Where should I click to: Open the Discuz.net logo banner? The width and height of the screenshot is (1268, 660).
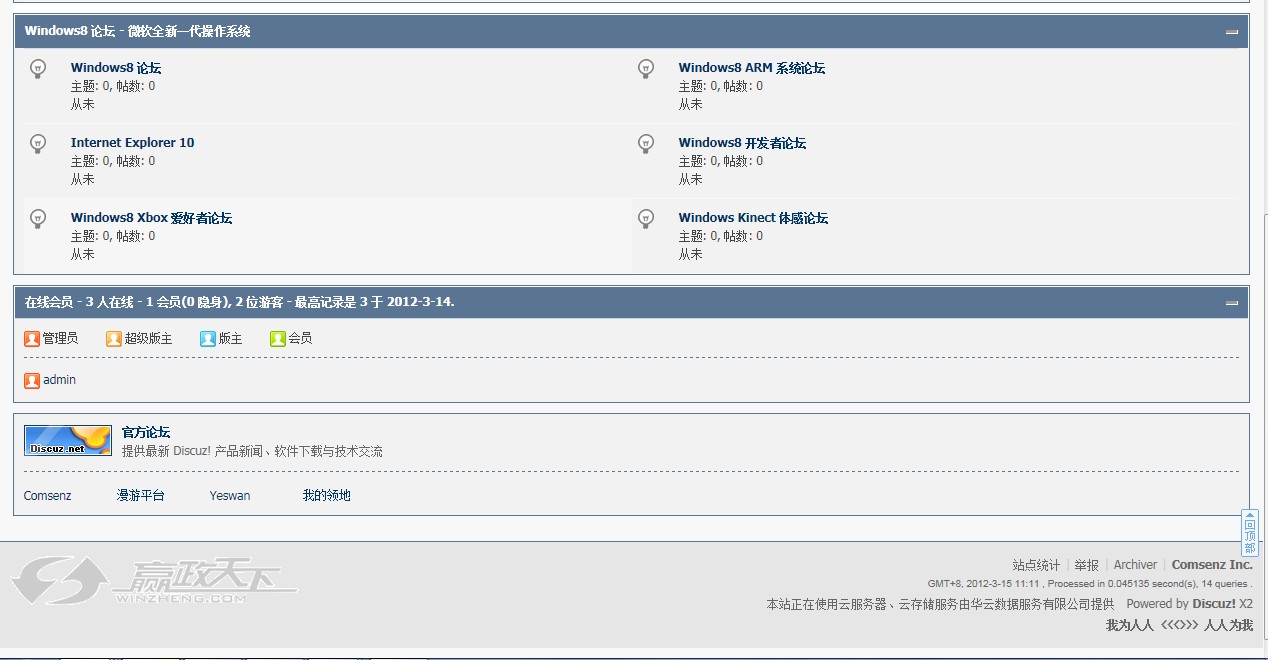point(68,441)
